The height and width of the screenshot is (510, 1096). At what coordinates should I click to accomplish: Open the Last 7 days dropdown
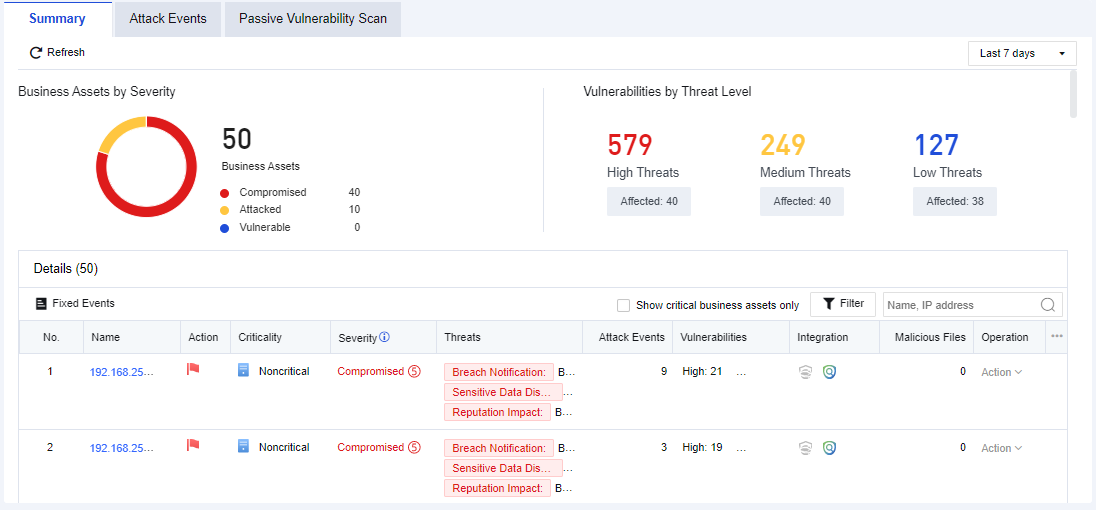[1022, 53]
